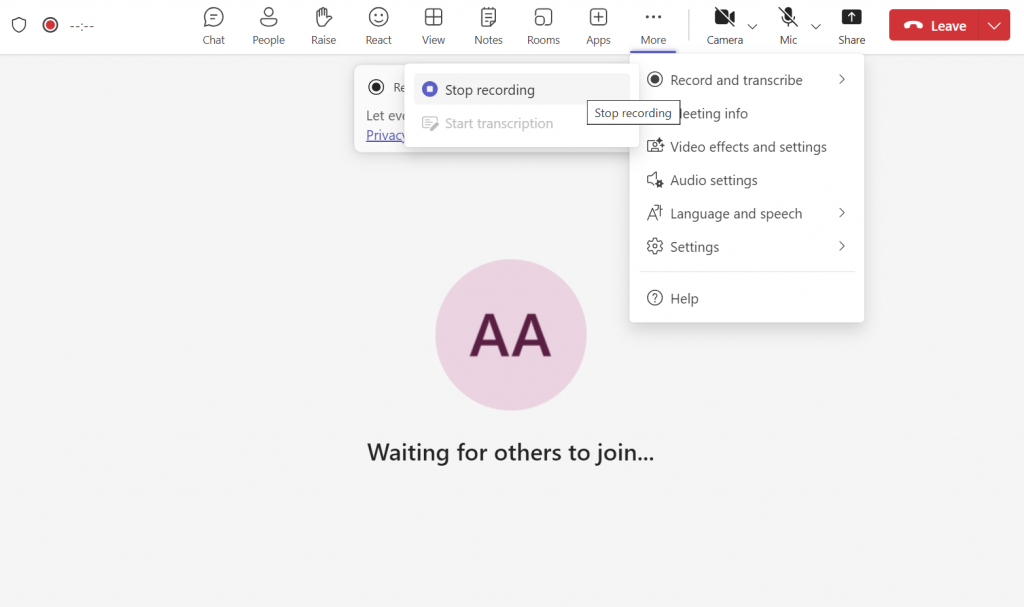The width and height of the screenshot is (1024, 607).
Task: Expand Camera options dropdown arrow
Action: (753, 26)
